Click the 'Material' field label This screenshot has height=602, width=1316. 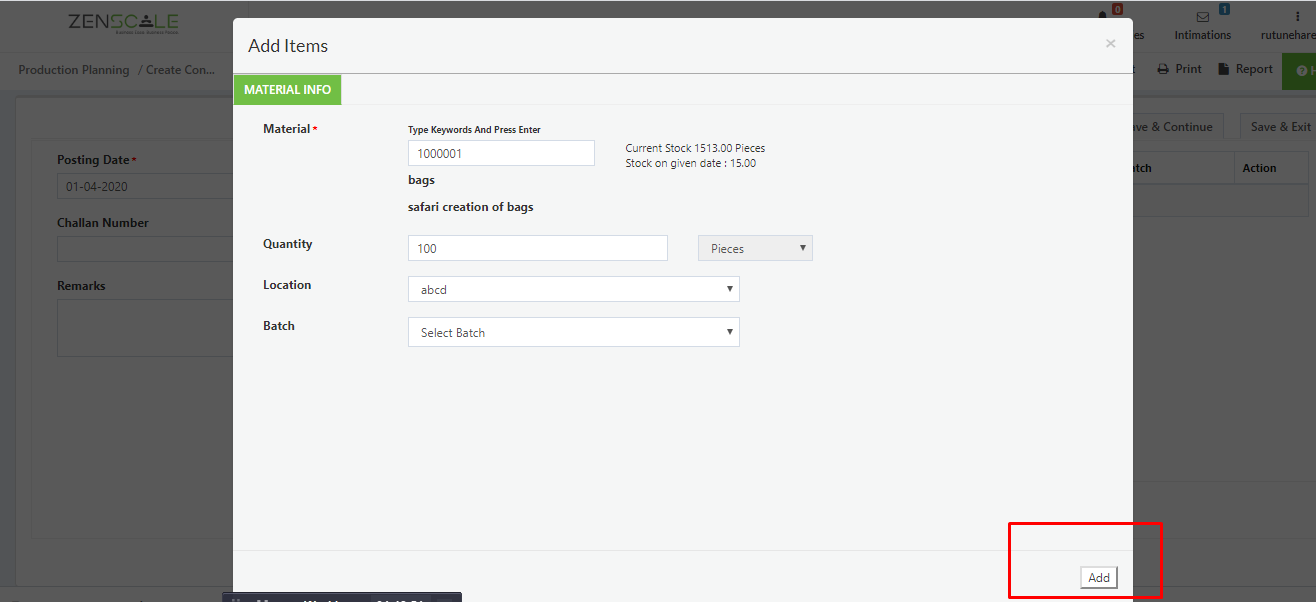(x=287, y=129)
